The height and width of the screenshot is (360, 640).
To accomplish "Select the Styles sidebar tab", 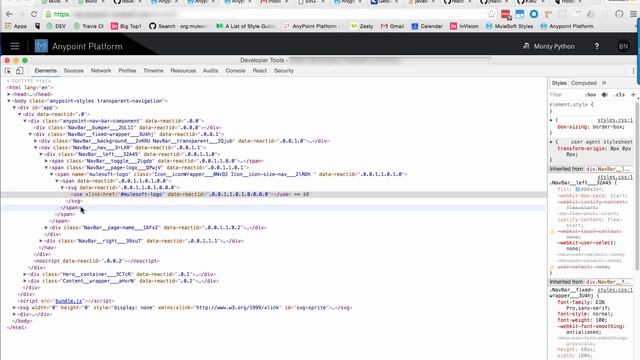I will coord(559,83).
